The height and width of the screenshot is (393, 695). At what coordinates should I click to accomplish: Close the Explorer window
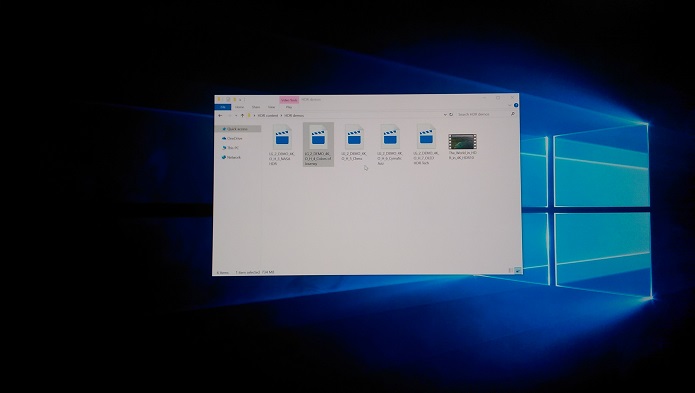click(x=512, y=97)
